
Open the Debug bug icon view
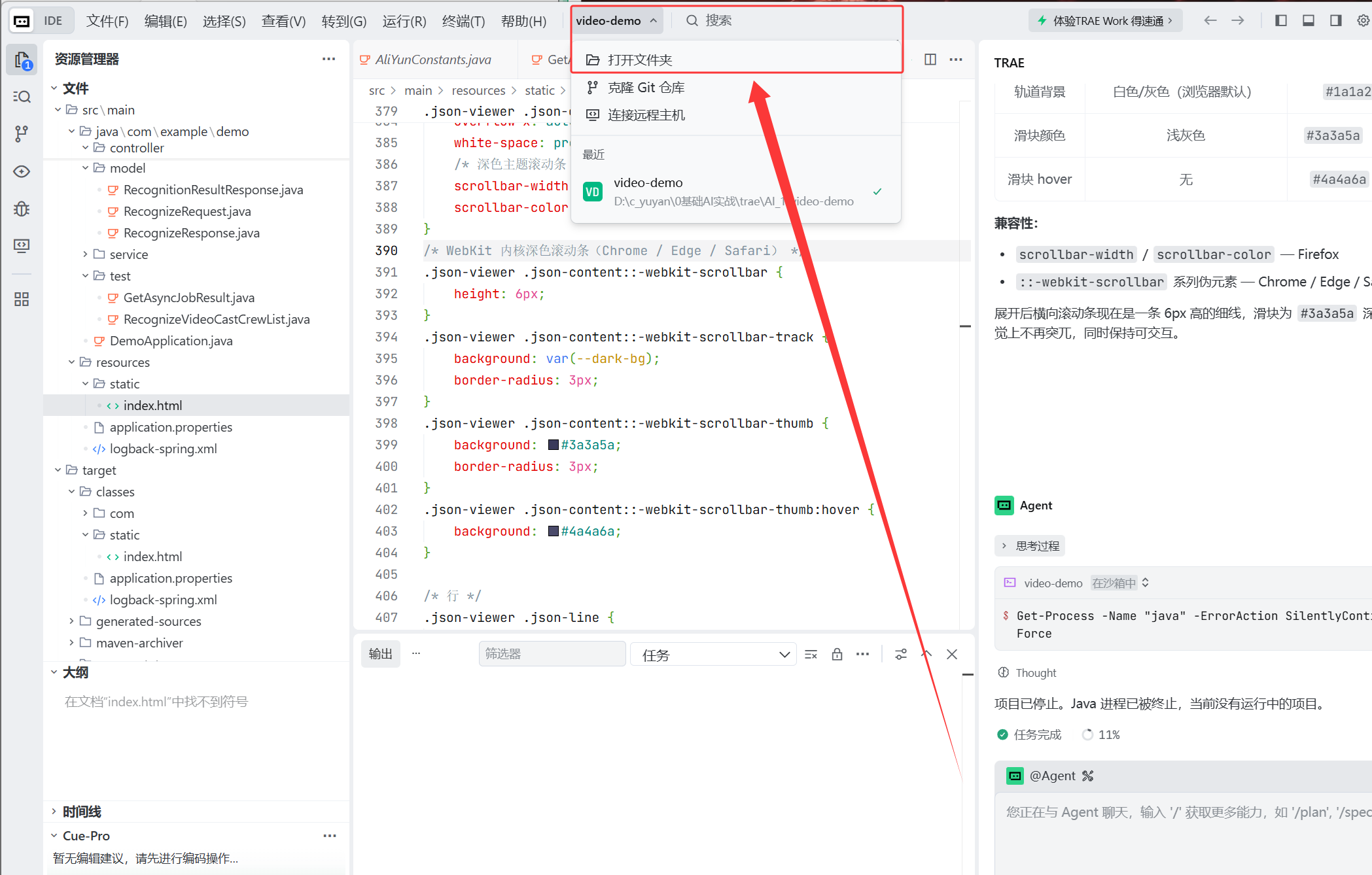click(22, 209)
